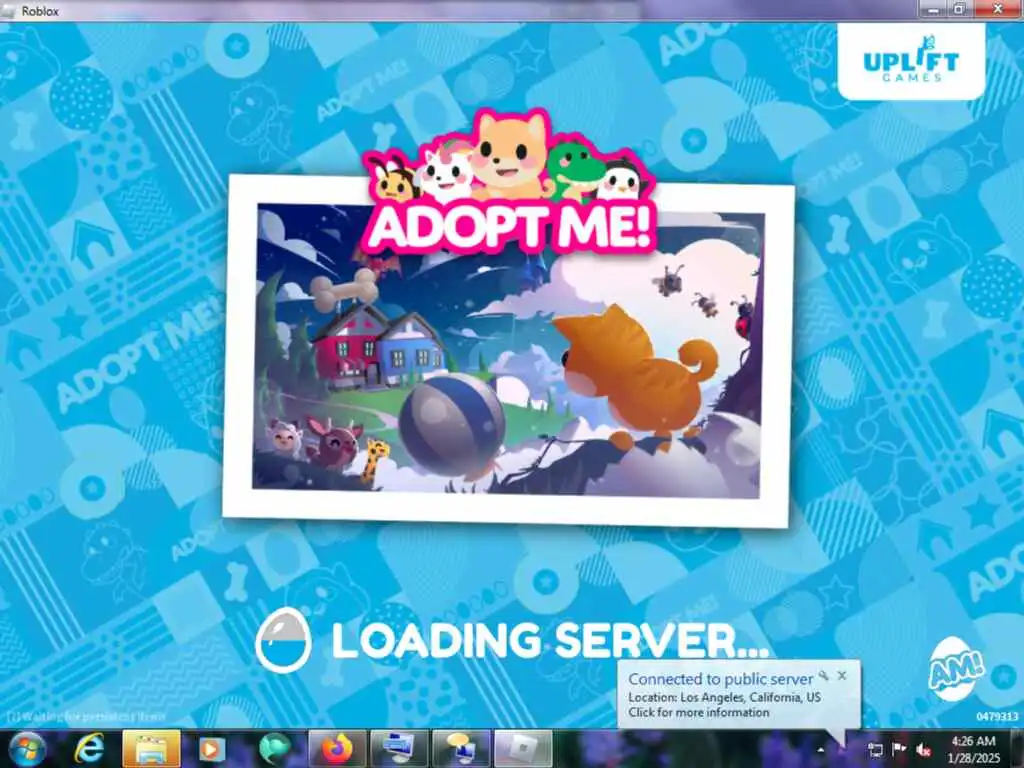The image size is (1024, 768).
Task: Open the notification balloon wrench options
Action: click(x=824, y=676)
